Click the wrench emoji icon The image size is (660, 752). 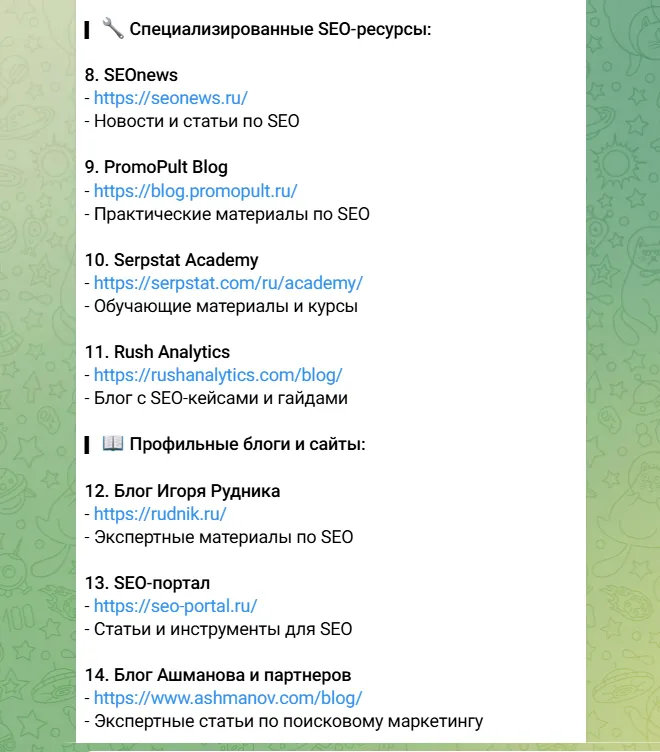113,29
